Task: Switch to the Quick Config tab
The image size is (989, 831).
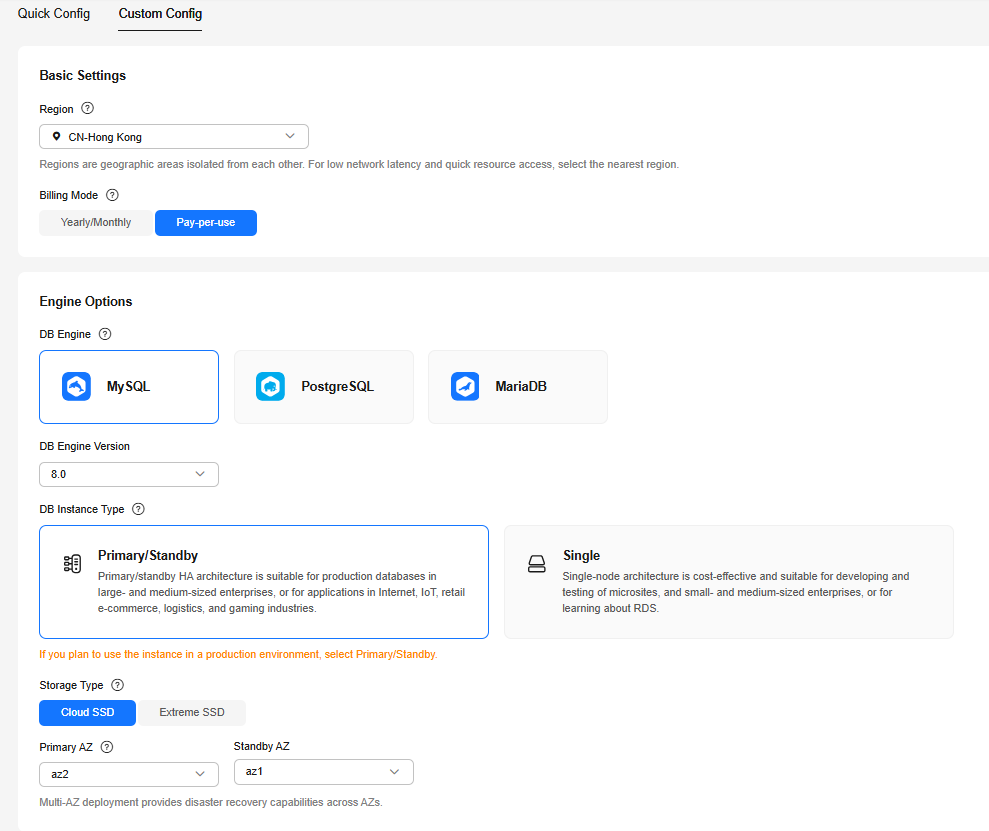Action: tap(54, 14)
